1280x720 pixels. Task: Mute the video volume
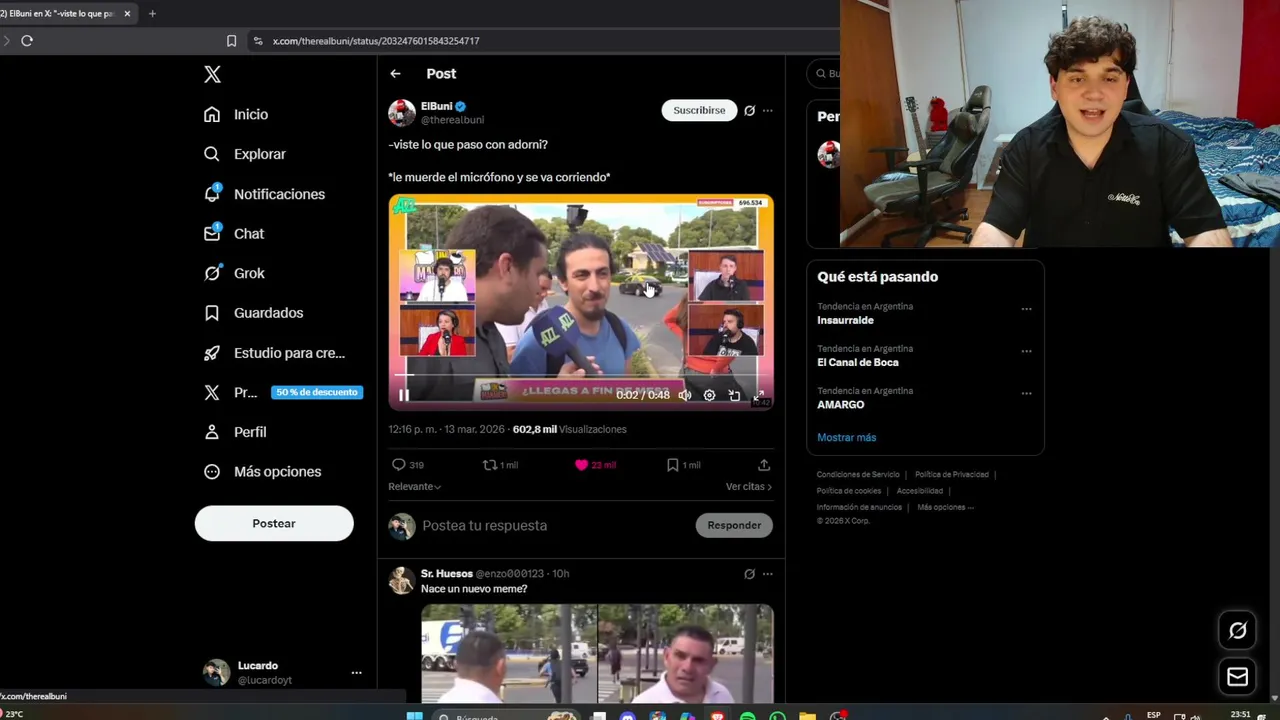(x=685, y=395)
